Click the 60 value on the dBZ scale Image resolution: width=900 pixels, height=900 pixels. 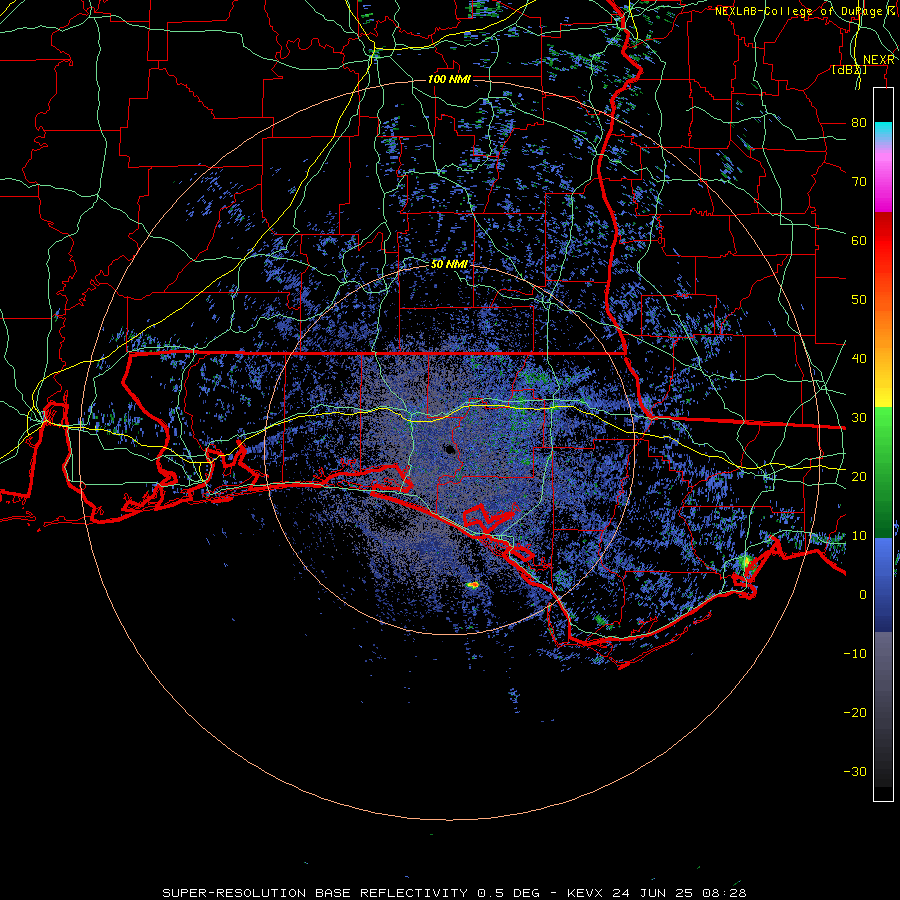859,241
